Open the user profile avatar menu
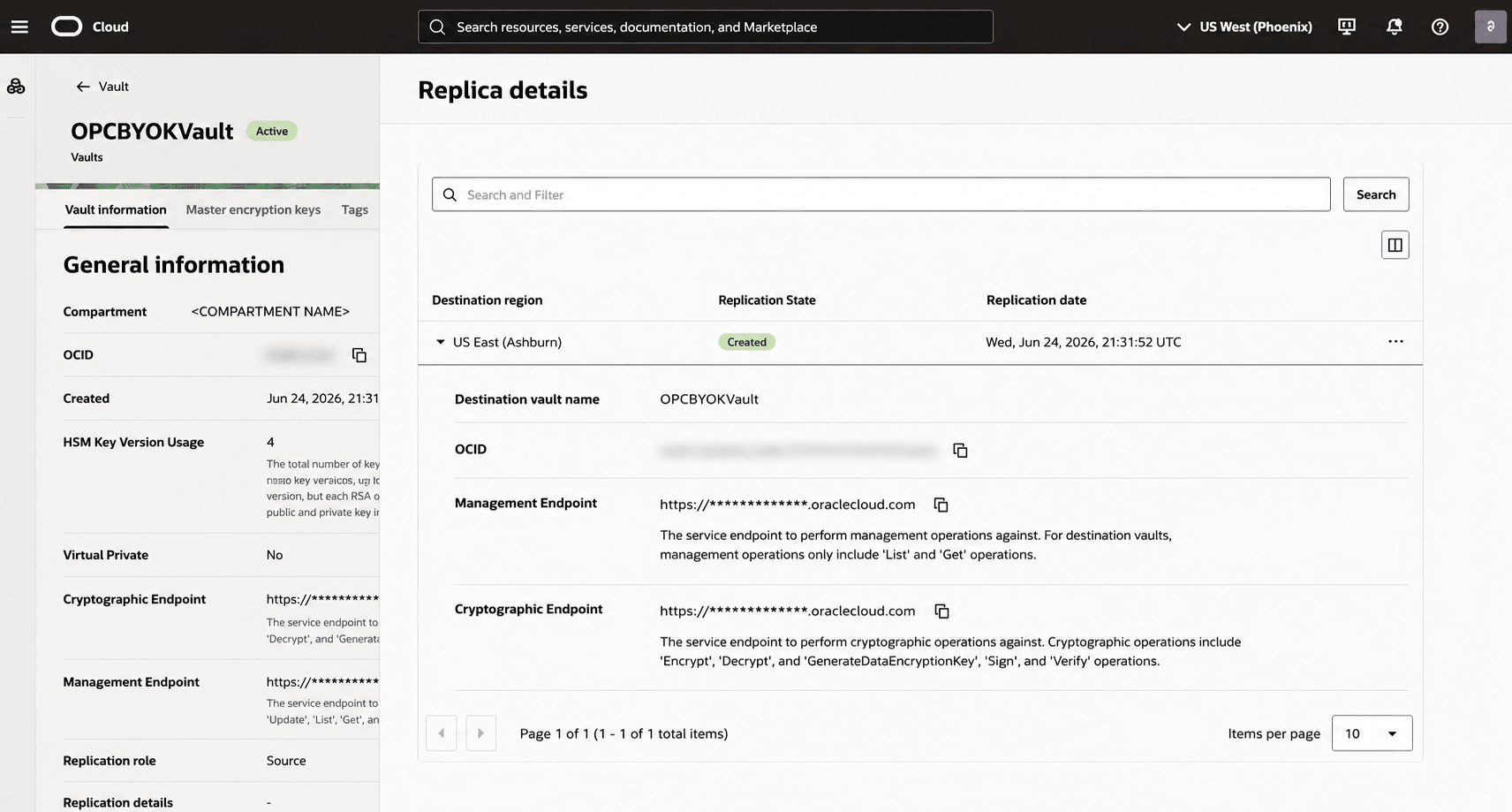The height and width of the screenshot is (812, 1512). (x=1491, y=27)
